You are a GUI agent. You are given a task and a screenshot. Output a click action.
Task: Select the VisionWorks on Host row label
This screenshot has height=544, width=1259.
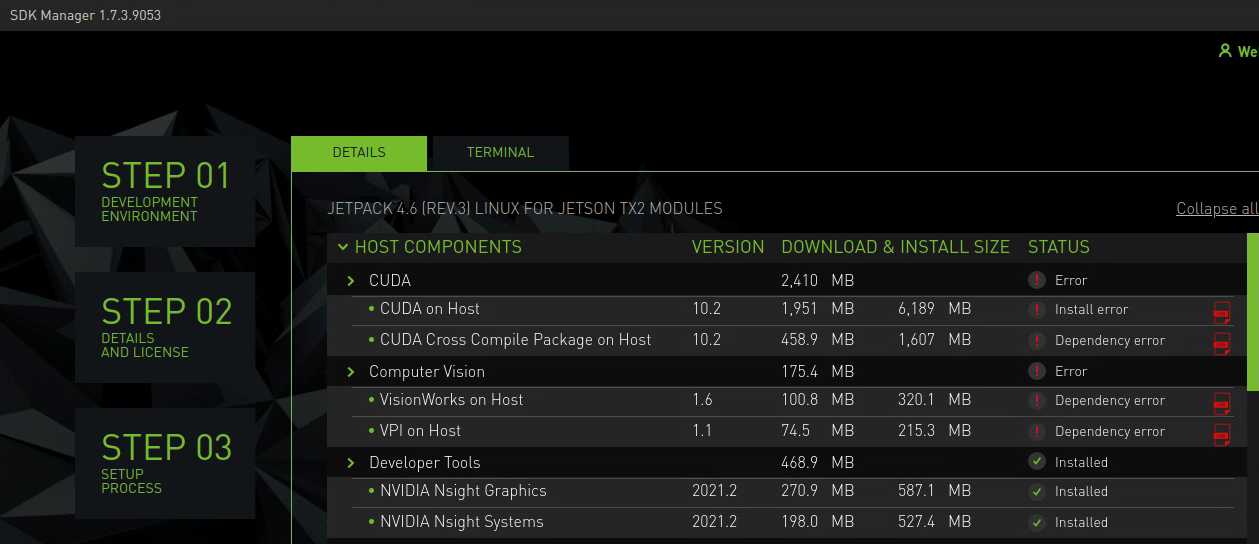(x=451, y=400)
